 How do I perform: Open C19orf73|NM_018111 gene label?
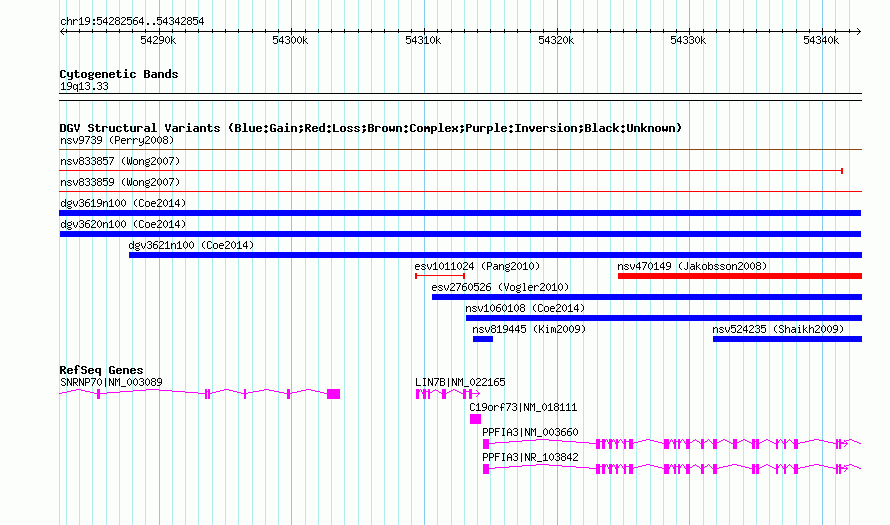(523, 408)
